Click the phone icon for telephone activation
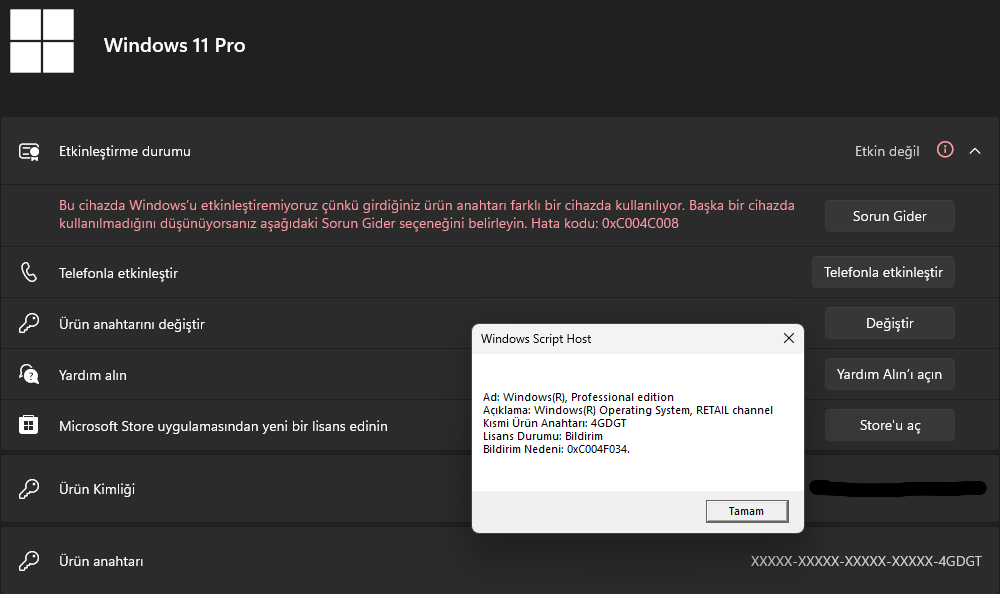This screenshot has width=1000, height=594. pos(29,272)
